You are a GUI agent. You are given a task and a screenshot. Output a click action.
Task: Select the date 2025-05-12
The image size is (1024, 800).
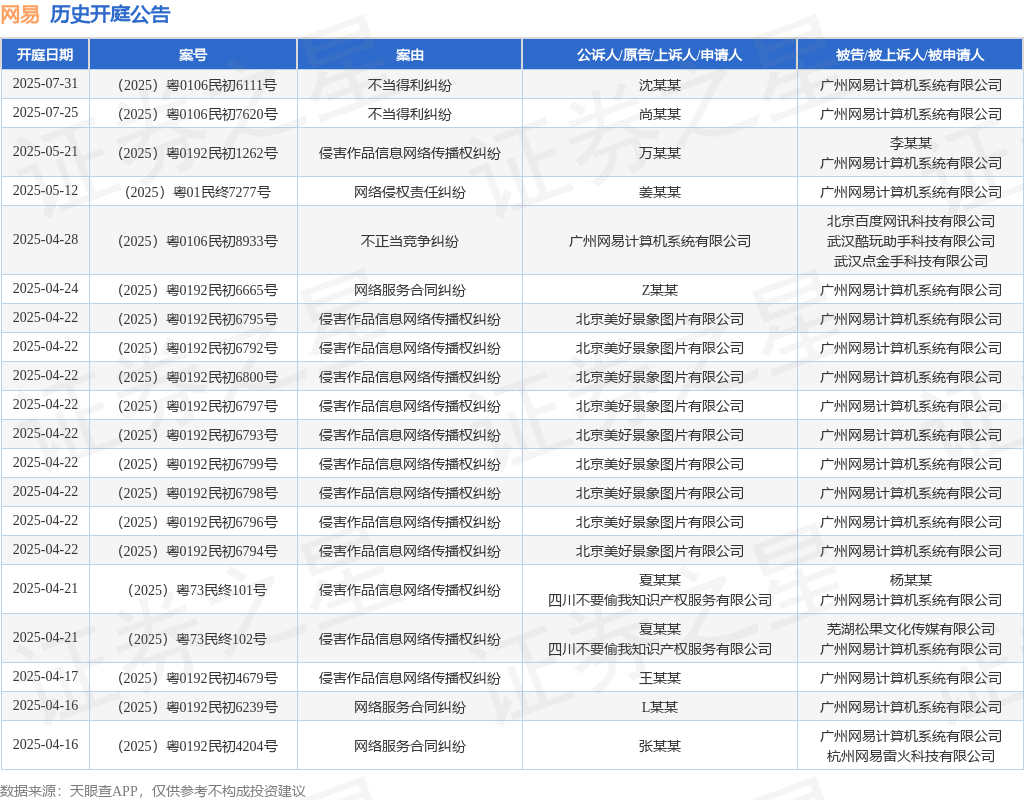click(45, 191)
